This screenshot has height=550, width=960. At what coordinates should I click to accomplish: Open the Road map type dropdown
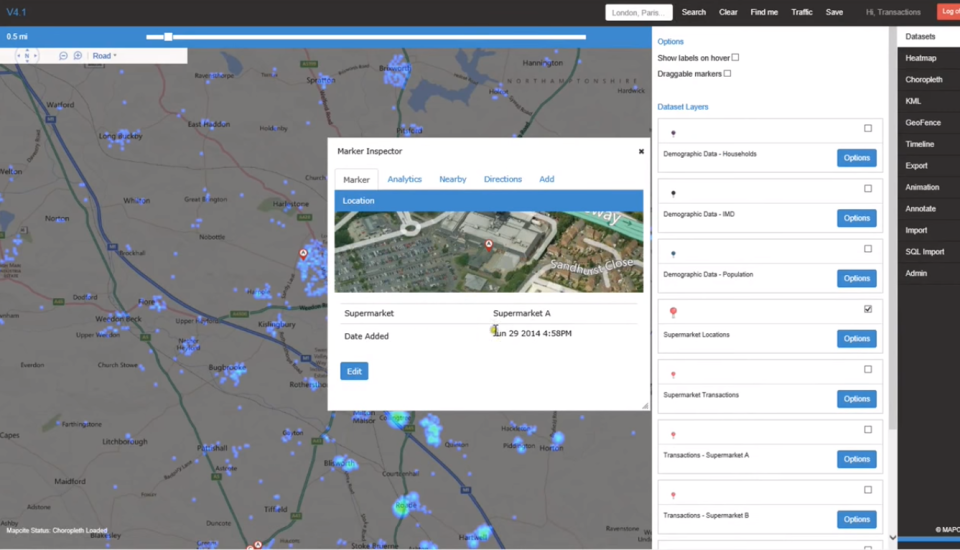click(x=105, y=56)
